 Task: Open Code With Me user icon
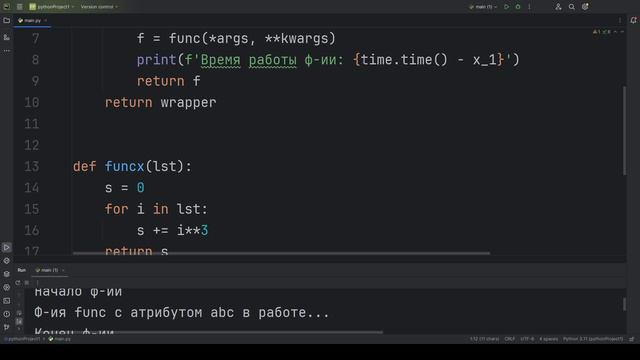pyautogui.click(x=558, y=7)
